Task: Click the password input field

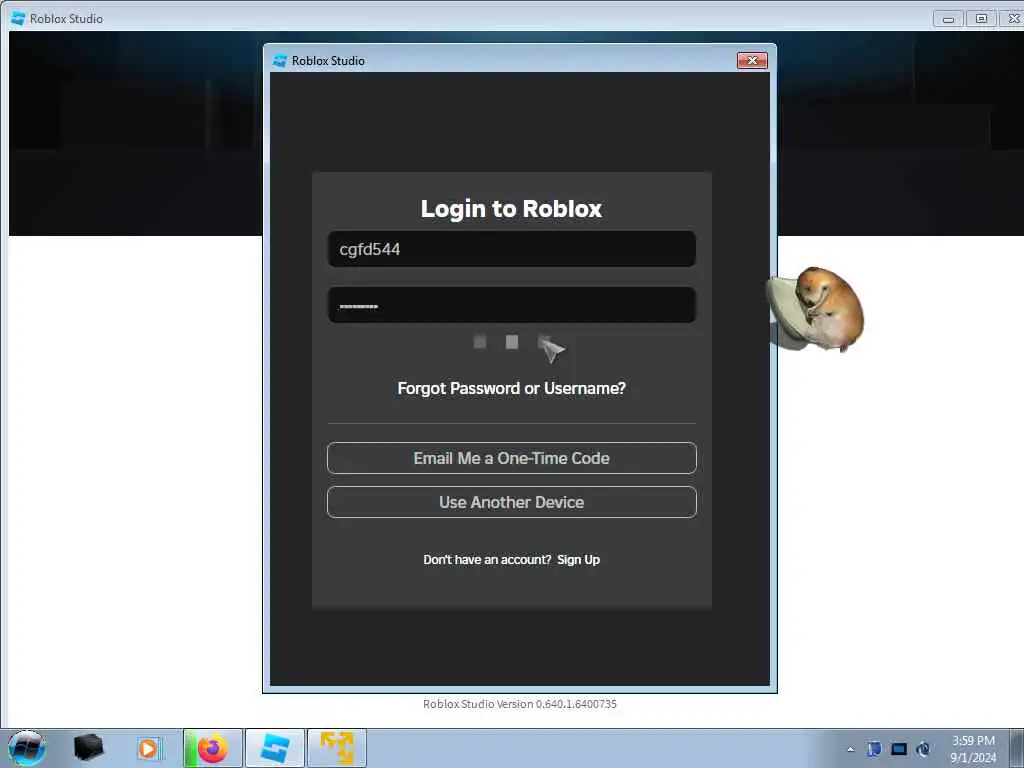Action: 511,305
